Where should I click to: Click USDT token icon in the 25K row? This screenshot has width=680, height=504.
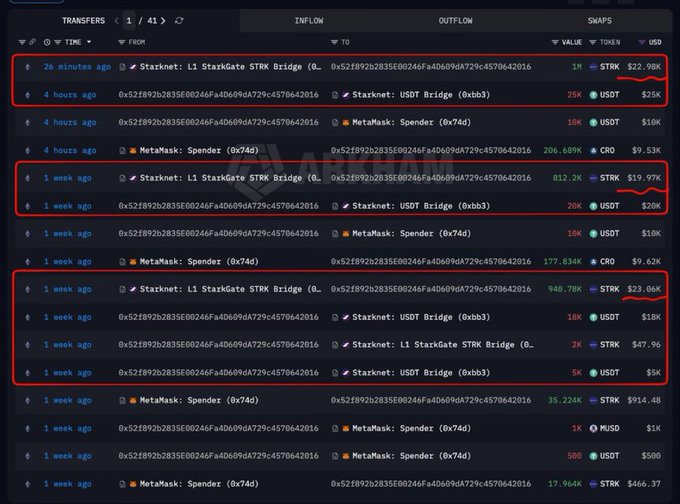coord(593,95)
